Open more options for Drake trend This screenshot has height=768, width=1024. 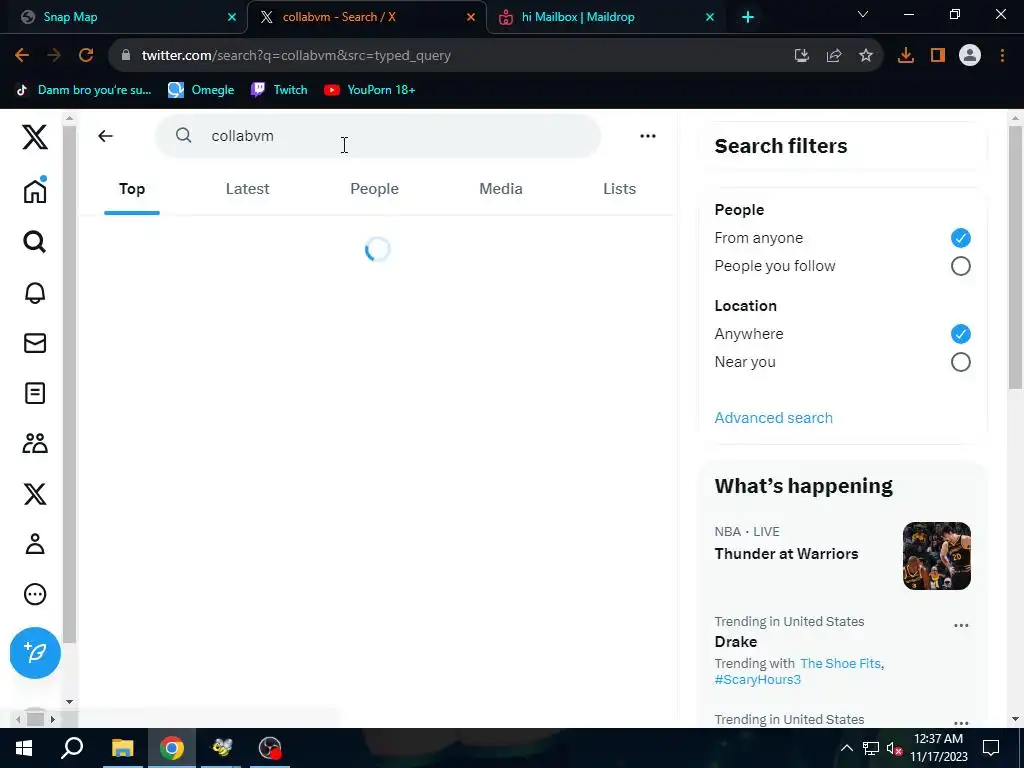pos(961,625)
